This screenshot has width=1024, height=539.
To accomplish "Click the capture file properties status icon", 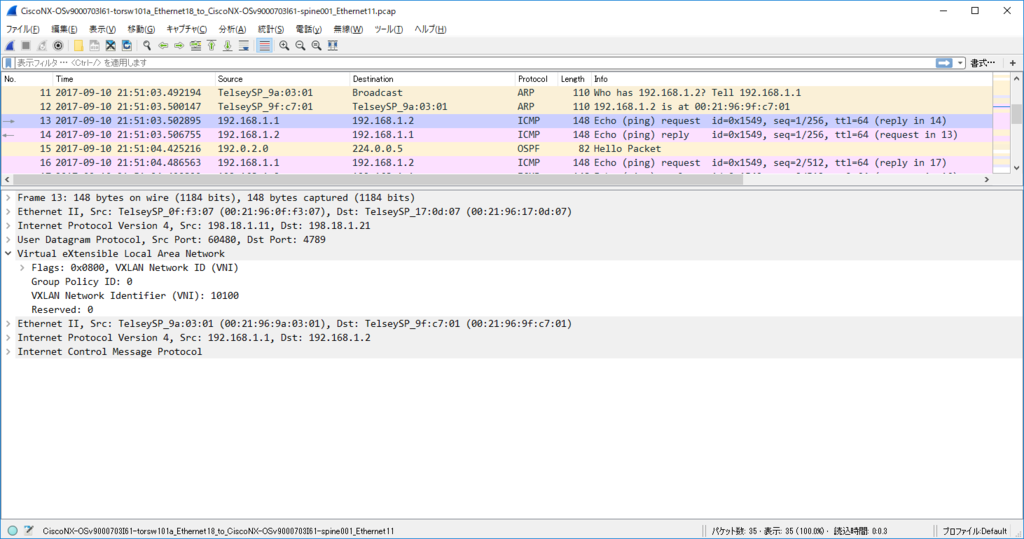I will [x=29, y=531].
